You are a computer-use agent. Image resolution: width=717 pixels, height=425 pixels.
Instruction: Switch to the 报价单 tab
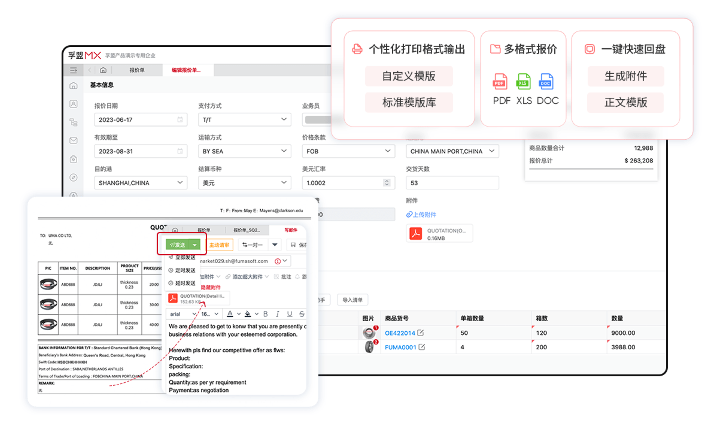tap(137, 70)
